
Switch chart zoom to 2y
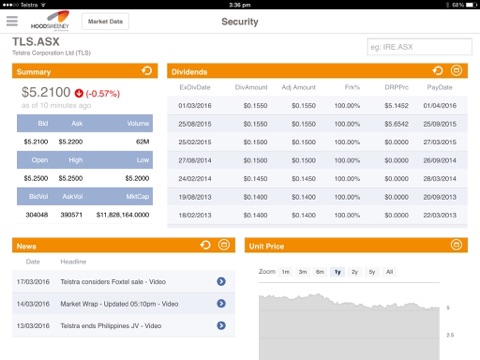pyautogui.click(x=355, y=272)
